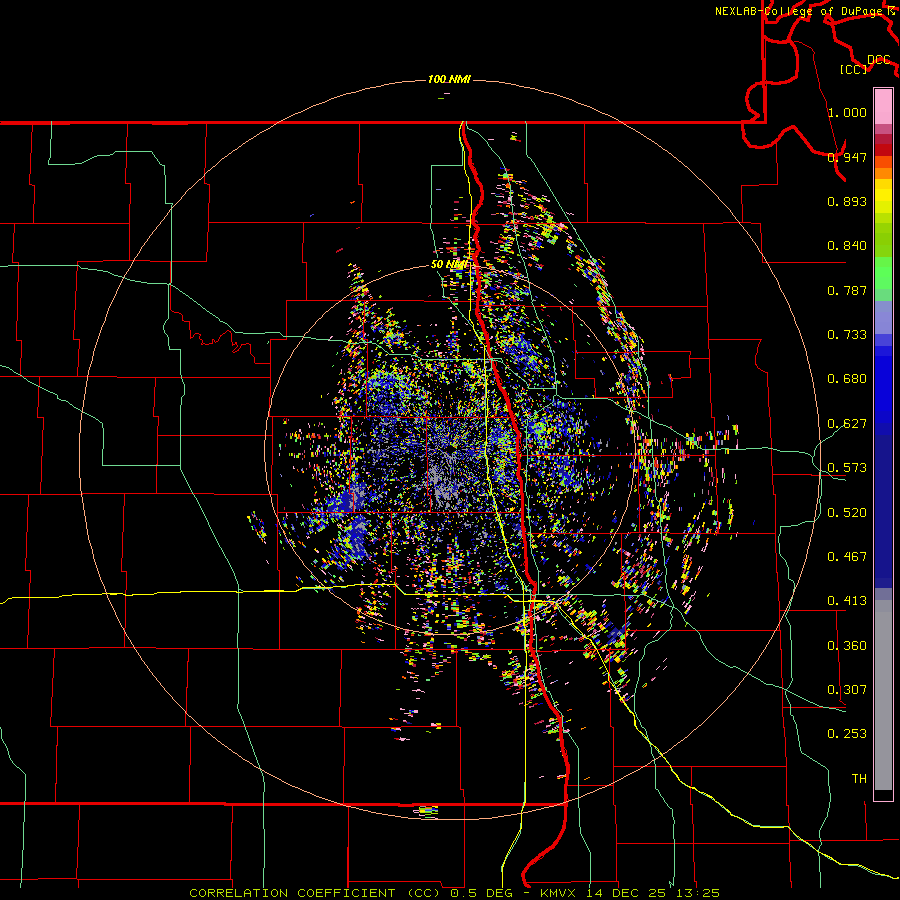Click the [CC] legend unit label
900x900 pixels.
coord(854,69)
